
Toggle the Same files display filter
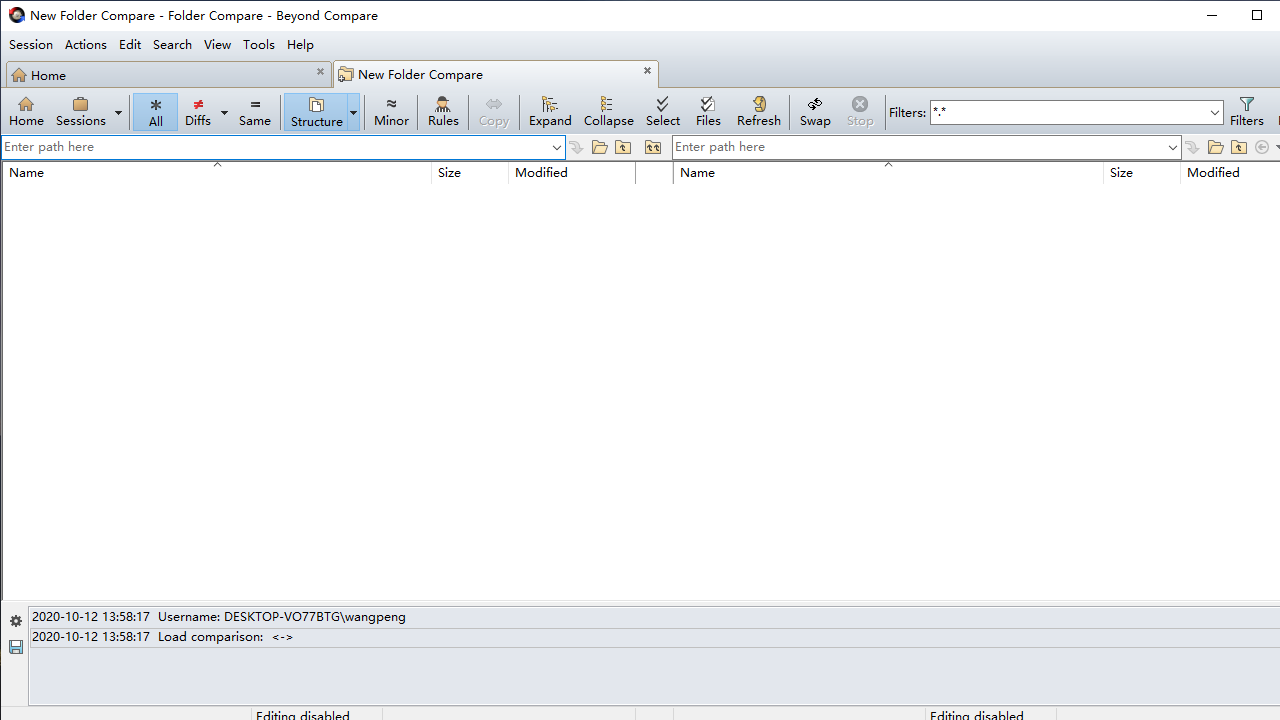tap(255, 111)
